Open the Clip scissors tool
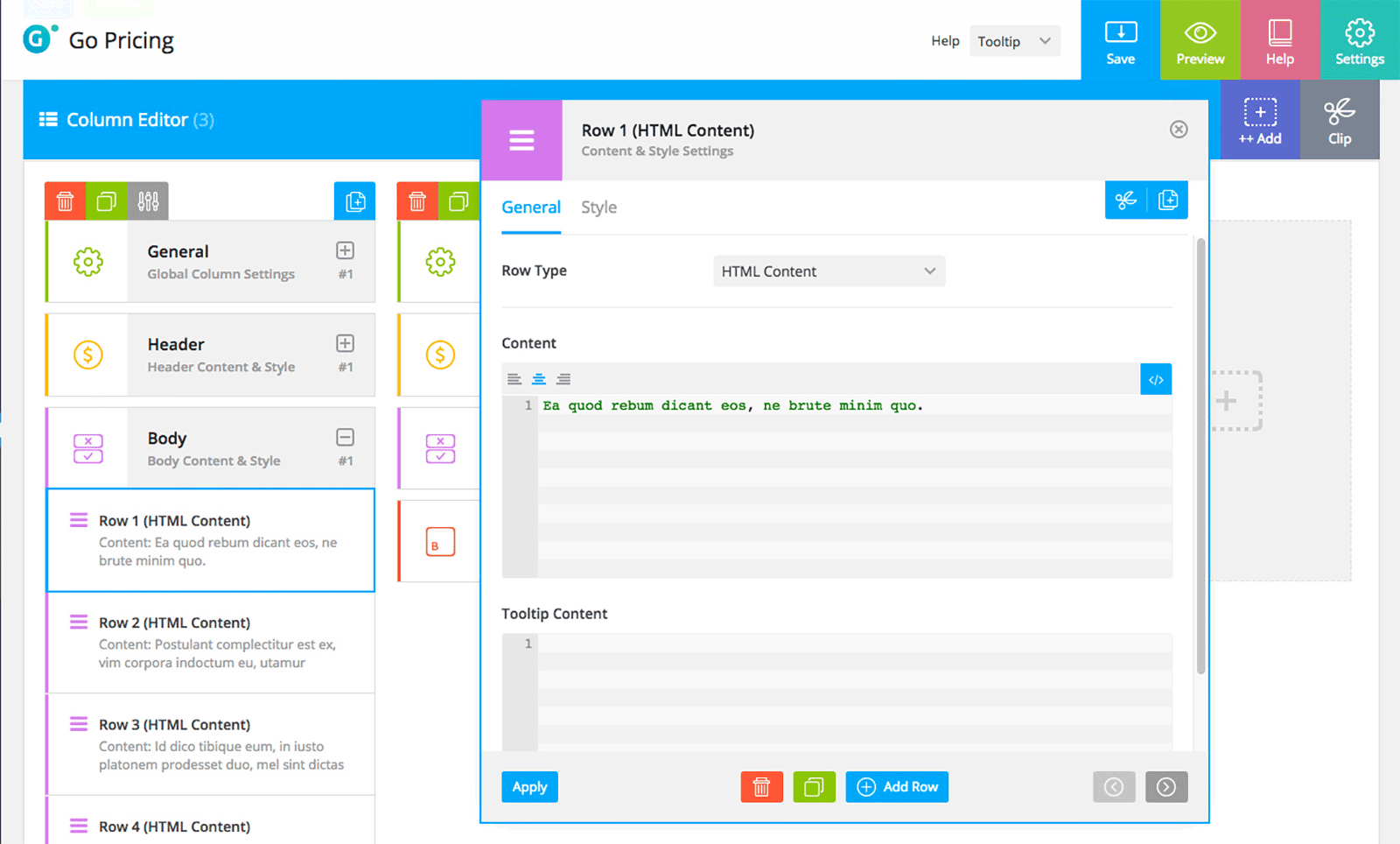The image size is (1400, 844). pyautogui.click(x=1340, y=120)
